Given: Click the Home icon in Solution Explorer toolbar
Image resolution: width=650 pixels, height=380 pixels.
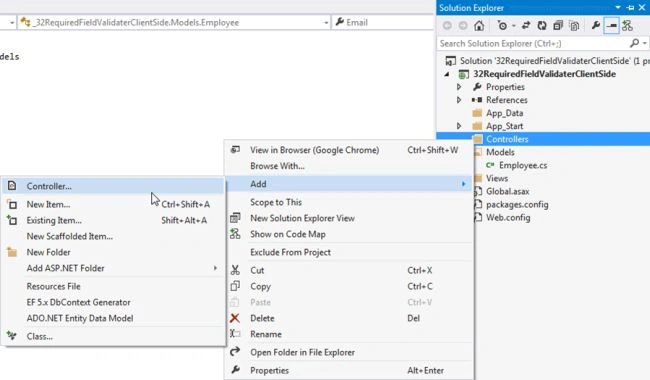Looking at the screenshot, I should pyautogui.click(x=479, y=26).
